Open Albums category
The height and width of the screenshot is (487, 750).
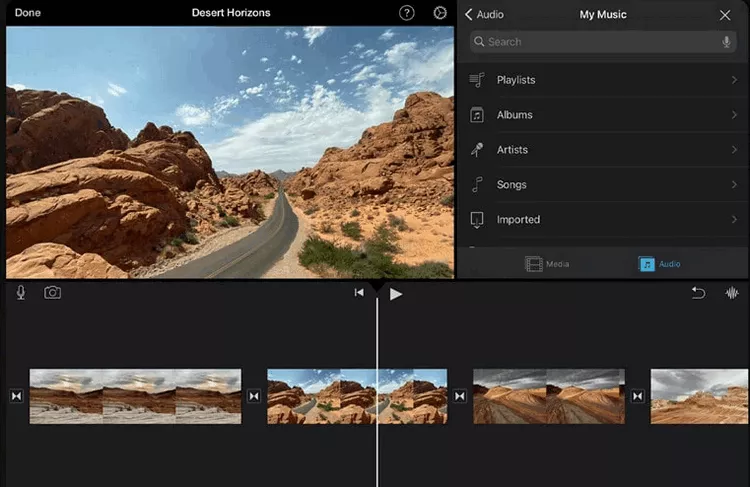tap(604, 115)
